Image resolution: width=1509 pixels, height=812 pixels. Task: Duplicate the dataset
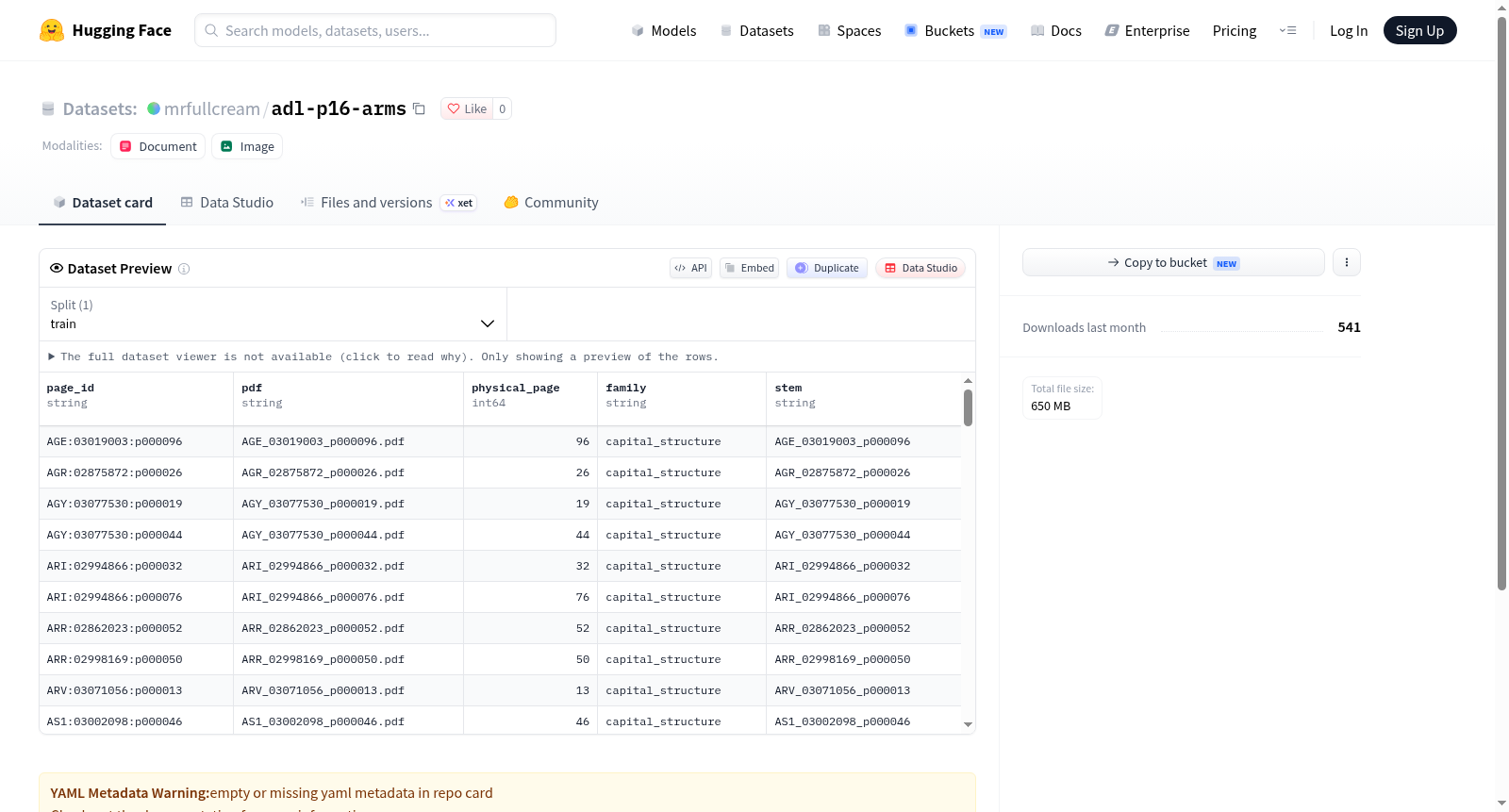tap(827, 268)
